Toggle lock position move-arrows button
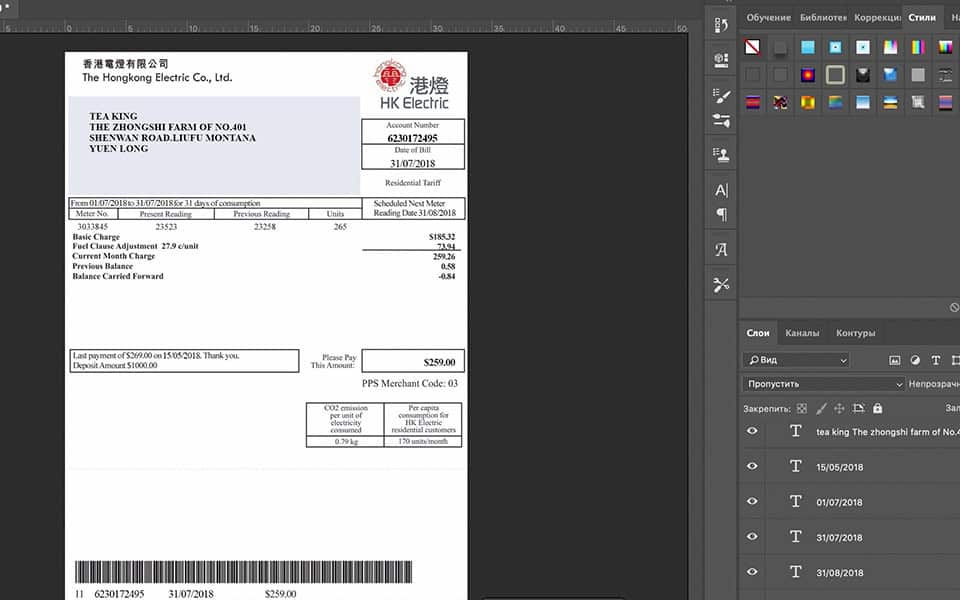Screen dimensions: 960x600 [x=839, y=408]
